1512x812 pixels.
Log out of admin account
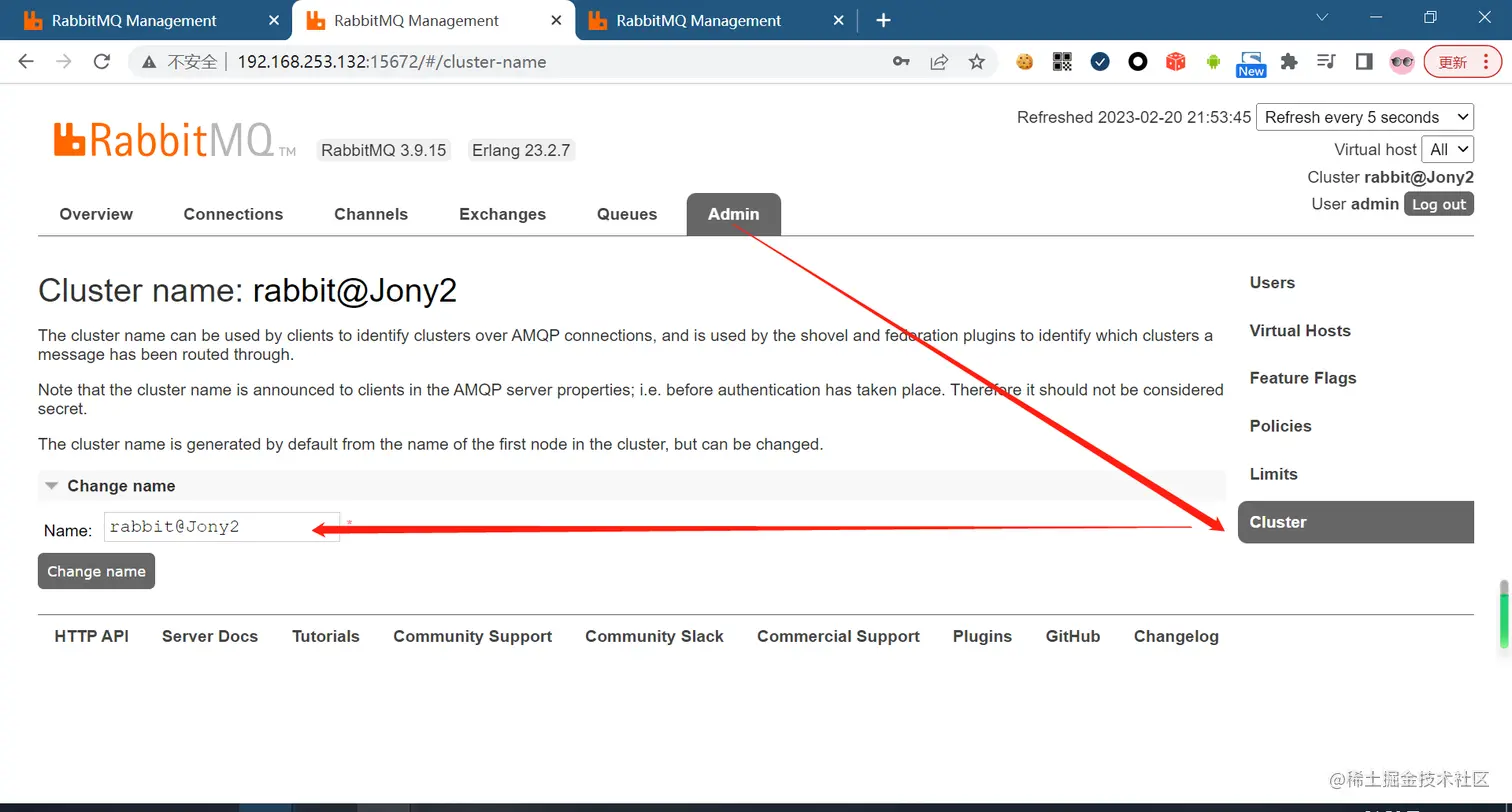[1439, 204]
